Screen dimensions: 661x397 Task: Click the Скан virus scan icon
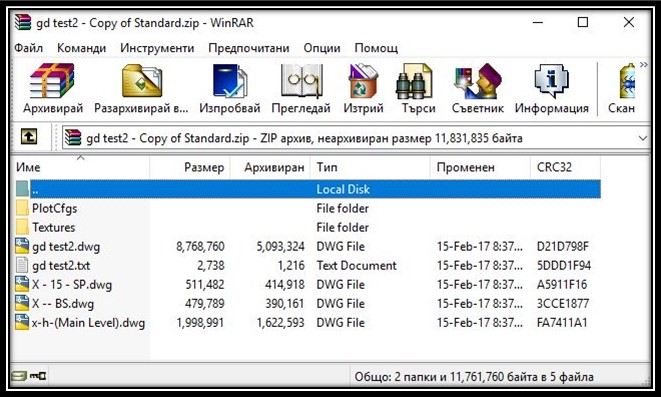click(626, 80)
